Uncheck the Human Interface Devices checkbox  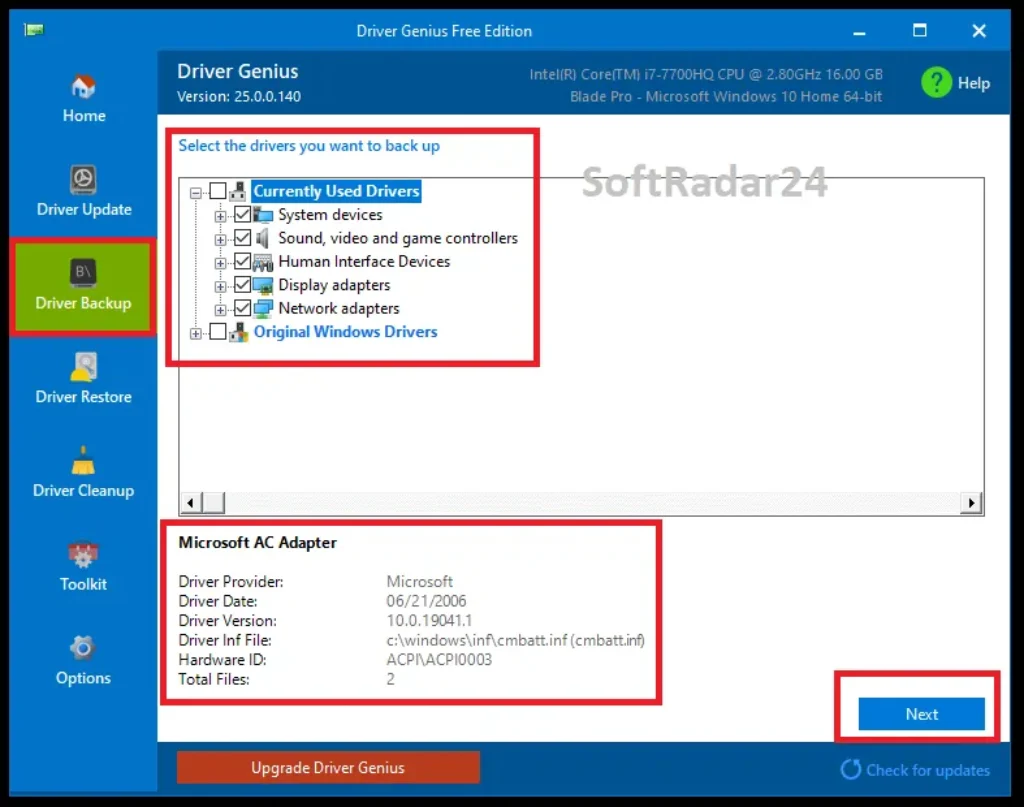pos(242,261)
